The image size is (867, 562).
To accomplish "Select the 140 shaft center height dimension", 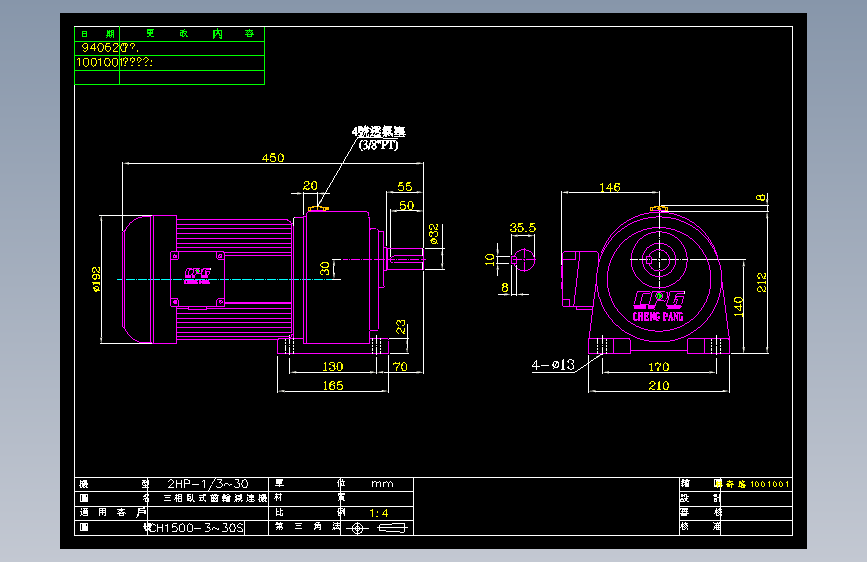I will (738, 306).
